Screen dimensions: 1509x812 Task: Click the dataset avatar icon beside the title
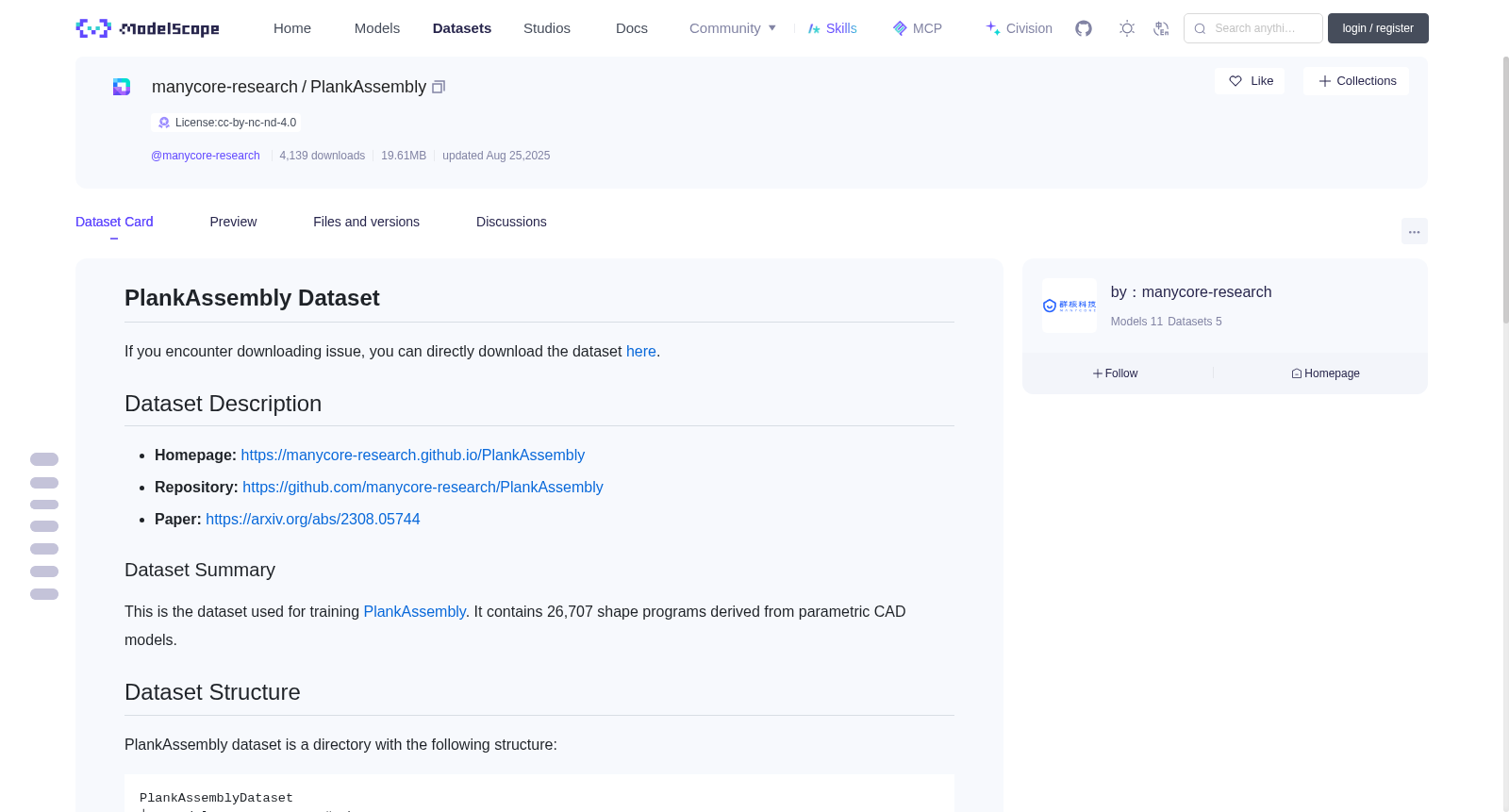(122, 87)
